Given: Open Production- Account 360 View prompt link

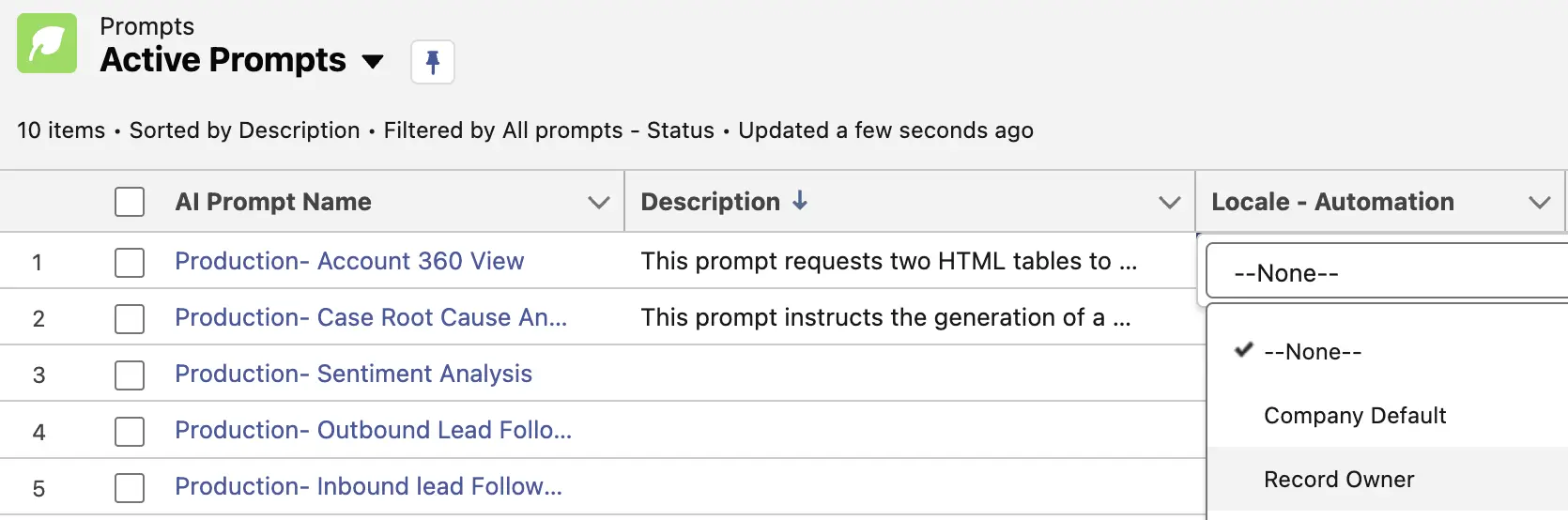Looking at the screenshot, I should pos(349,261).
